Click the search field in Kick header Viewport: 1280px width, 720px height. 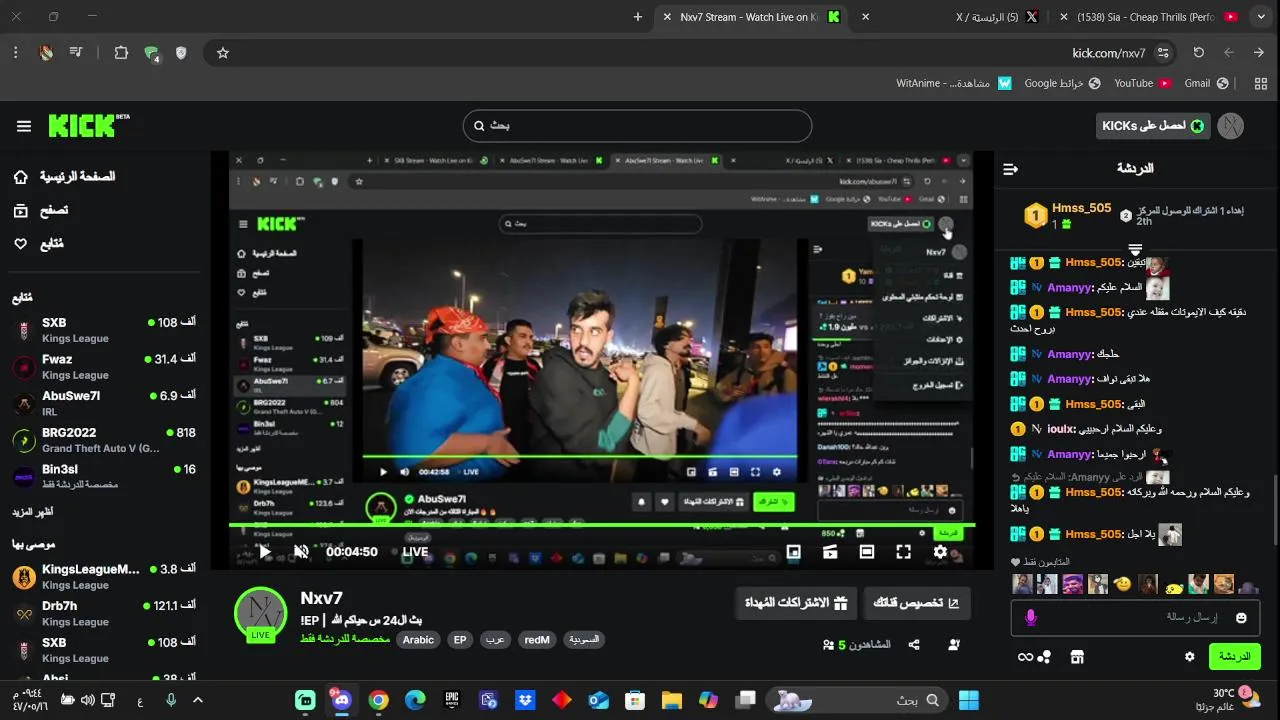[637, 126]
